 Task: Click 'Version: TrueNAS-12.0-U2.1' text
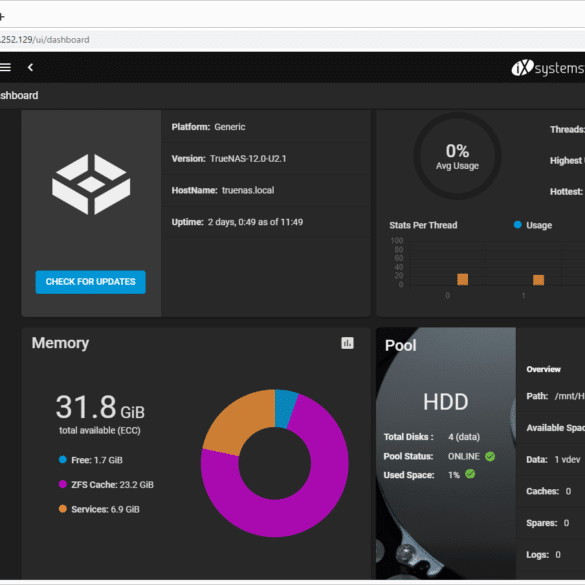click(229, 159)
